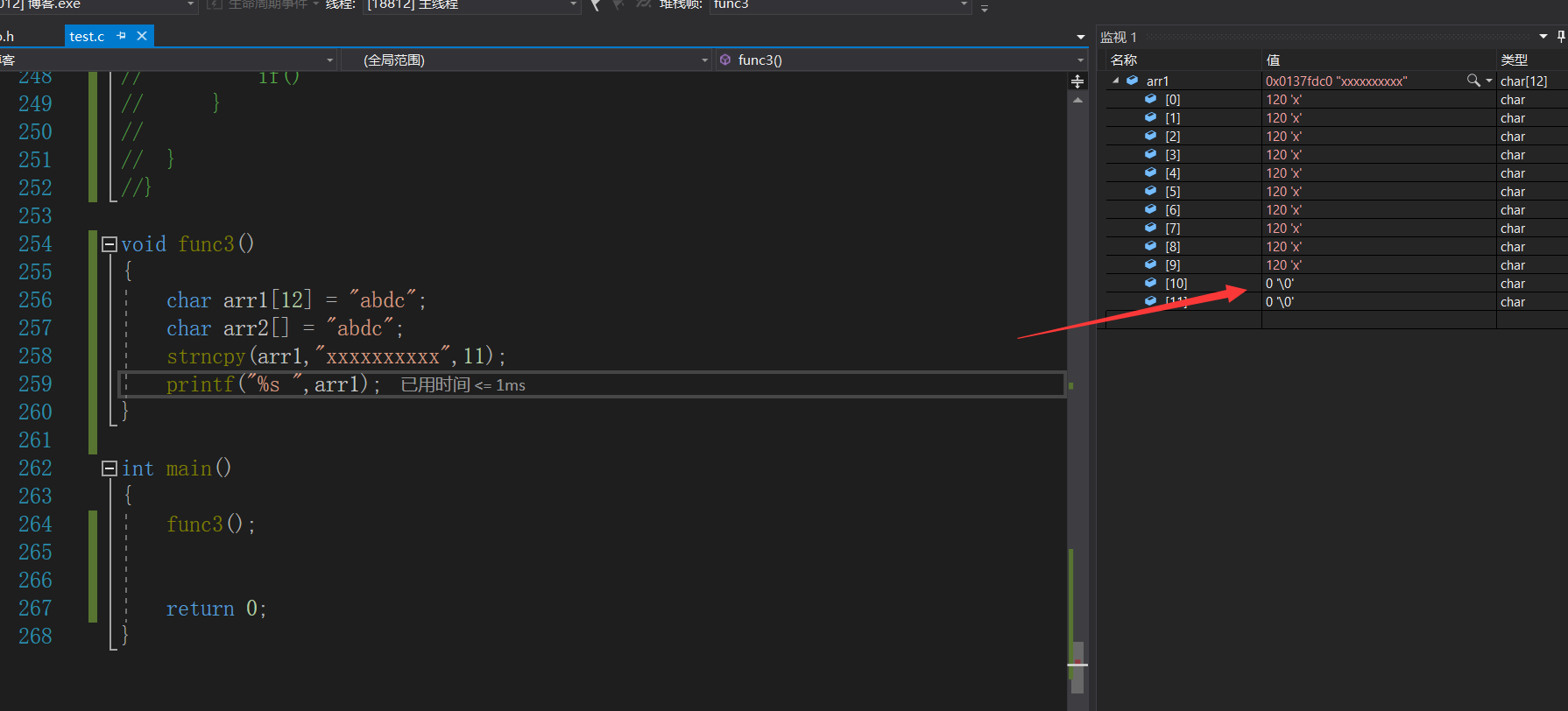The height and width of the screenshot is (711, 1568).
Task: Click the editor split handle icon
Action: [1077, 81]
